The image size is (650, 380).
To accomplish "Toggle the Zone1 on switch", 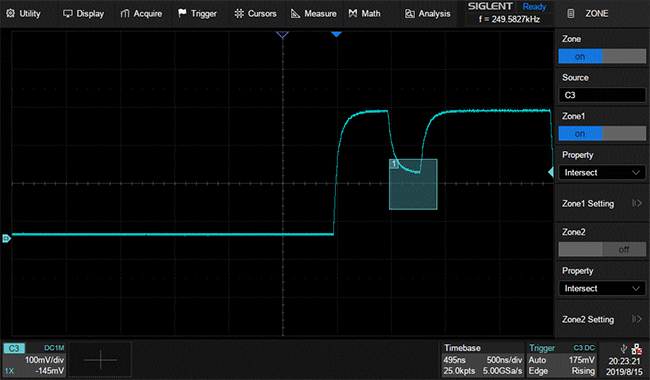I will coord(602,133).
